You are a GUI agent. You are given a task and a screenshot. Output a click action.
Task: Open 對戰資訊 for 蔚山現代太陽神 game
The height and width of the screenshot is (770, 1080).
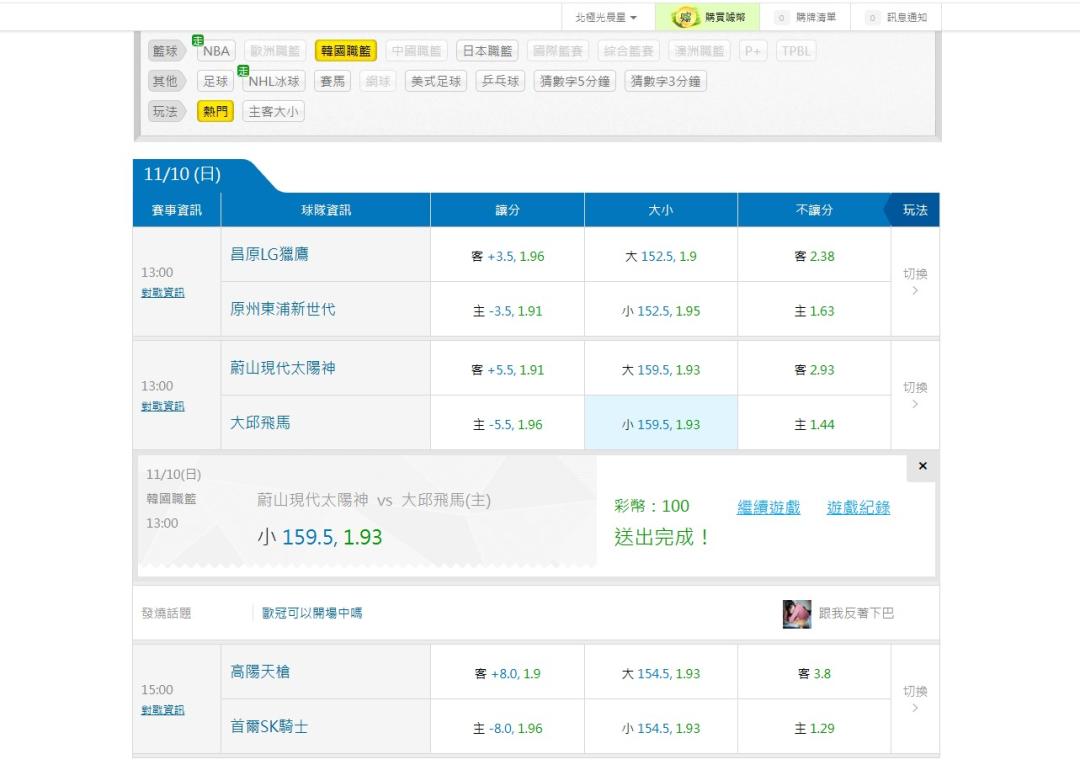(x=163, y=406)
